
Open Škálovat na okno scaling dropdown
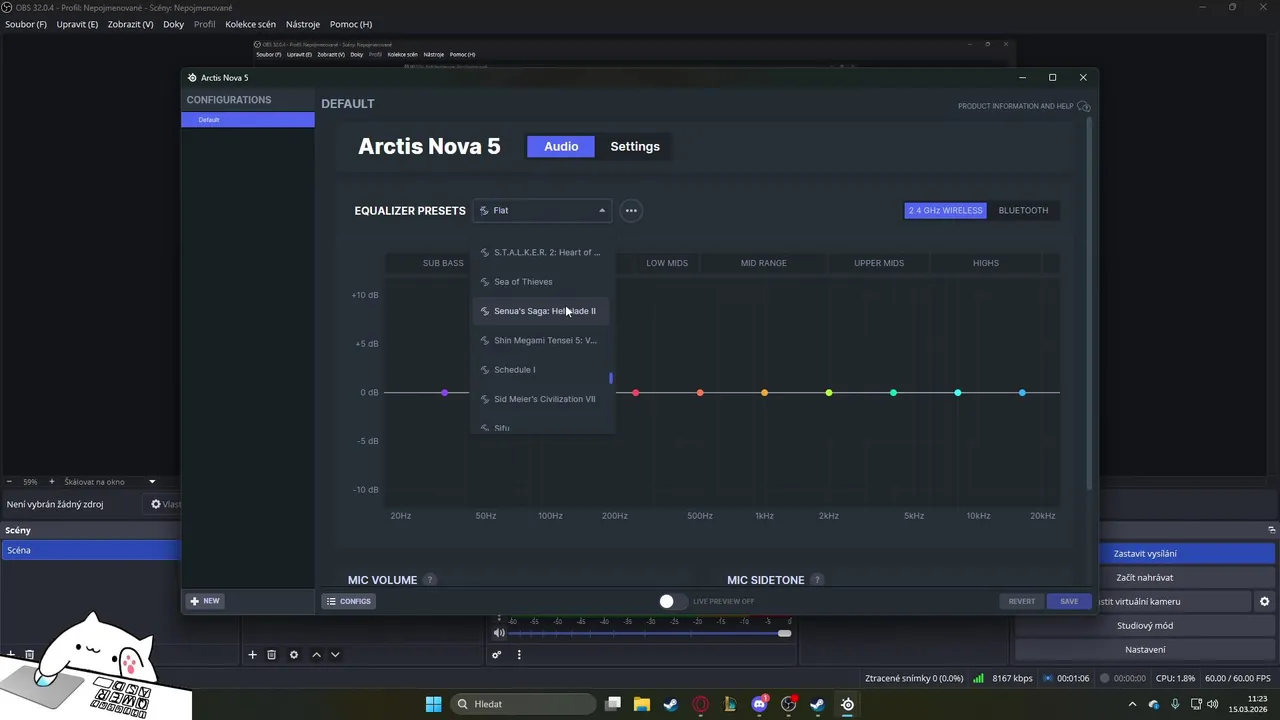[110, 482]
